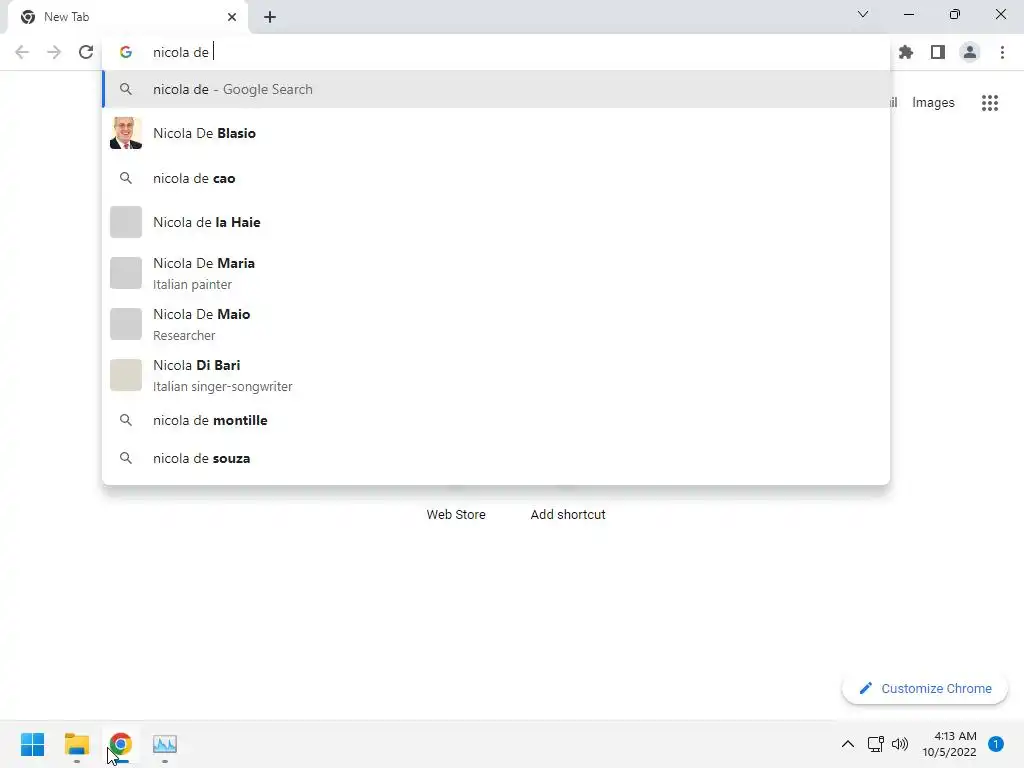Select the 'nicola de cao' suggestion
1024x768 pixels.
[x=496, y=178]
